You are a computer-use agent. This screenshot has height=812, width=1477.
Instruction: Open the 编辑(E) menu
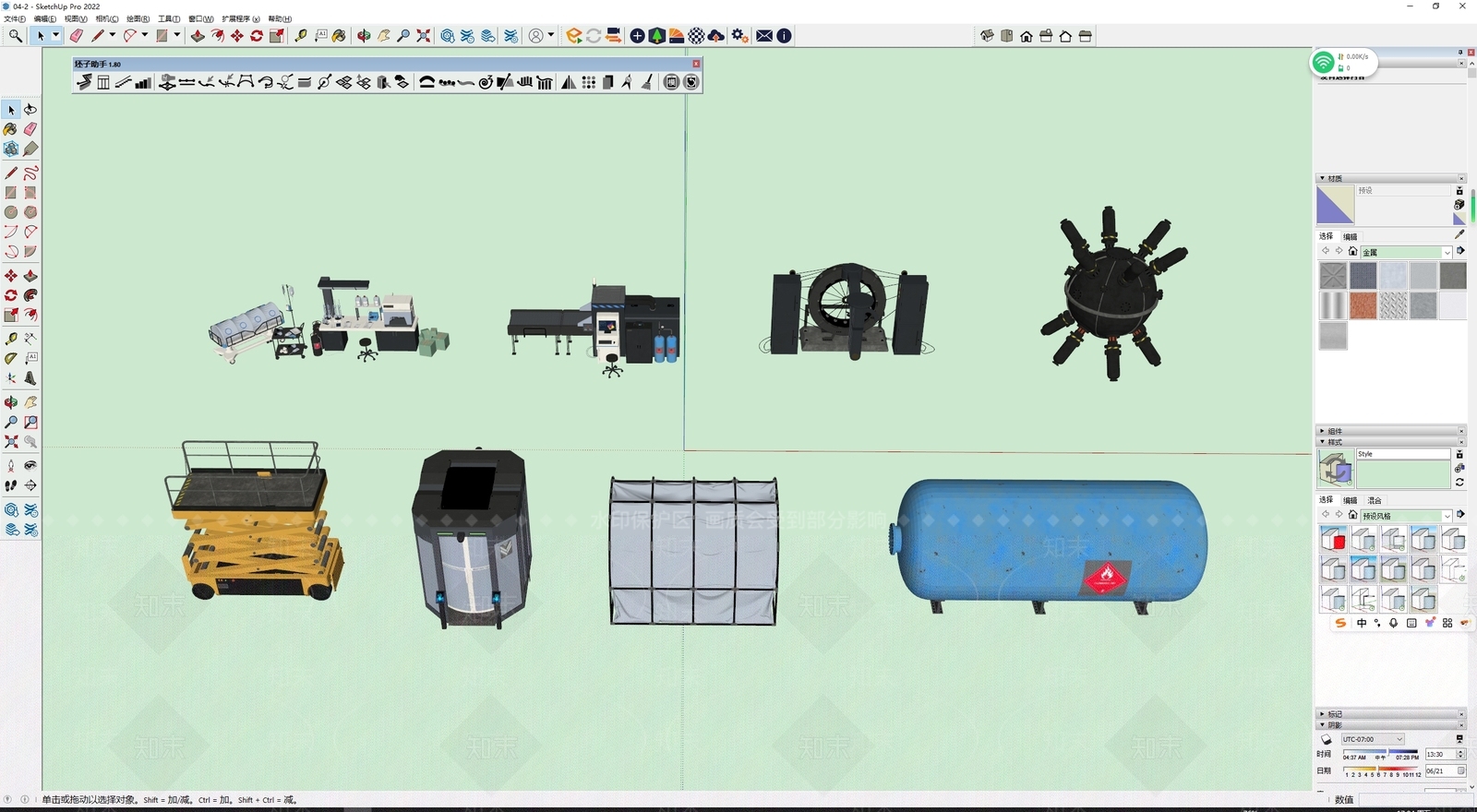[x=45, y=18]
